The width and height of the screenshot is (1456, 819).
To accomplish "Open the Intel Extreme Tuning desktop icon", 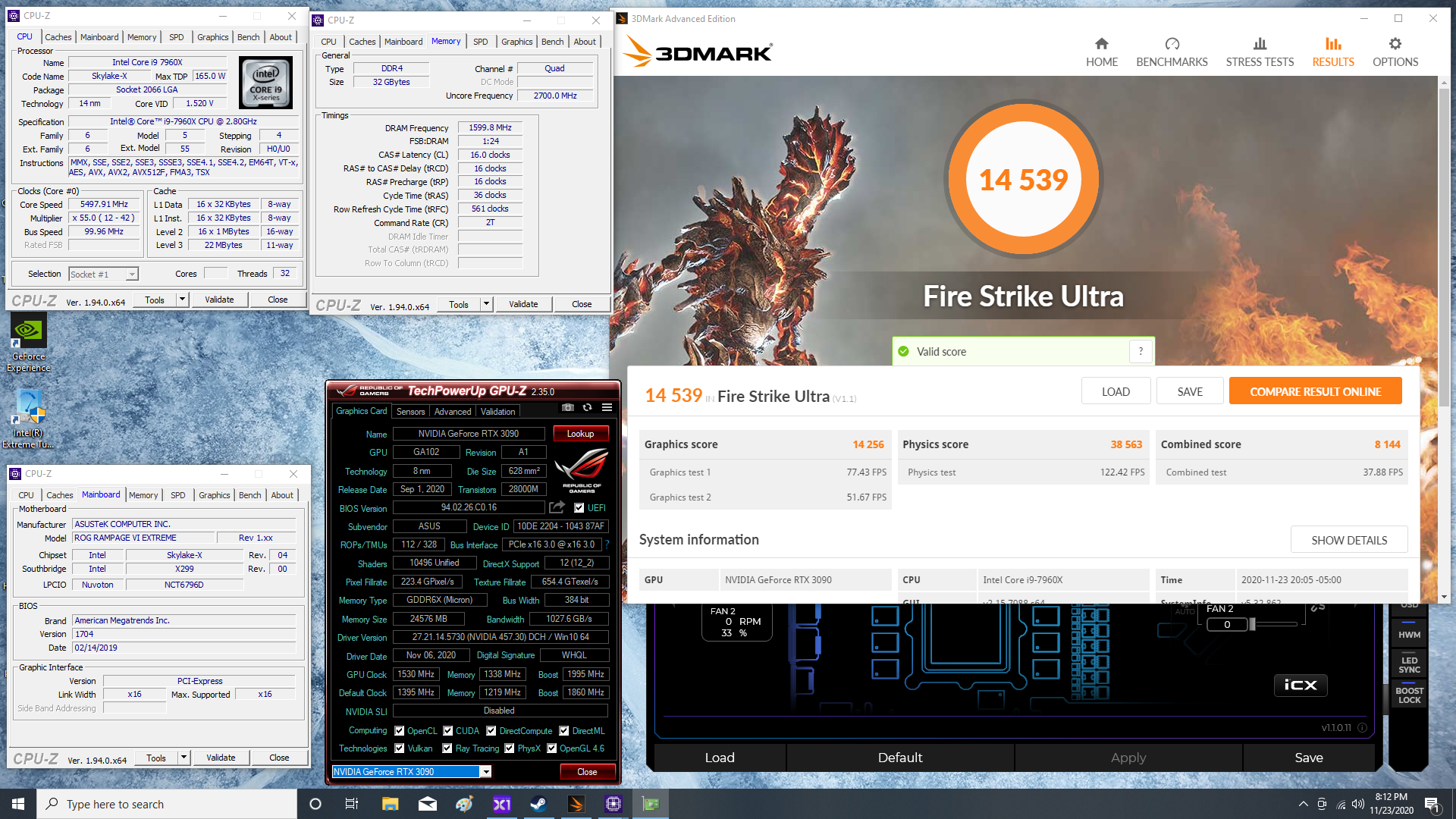I will pos(28,419).
